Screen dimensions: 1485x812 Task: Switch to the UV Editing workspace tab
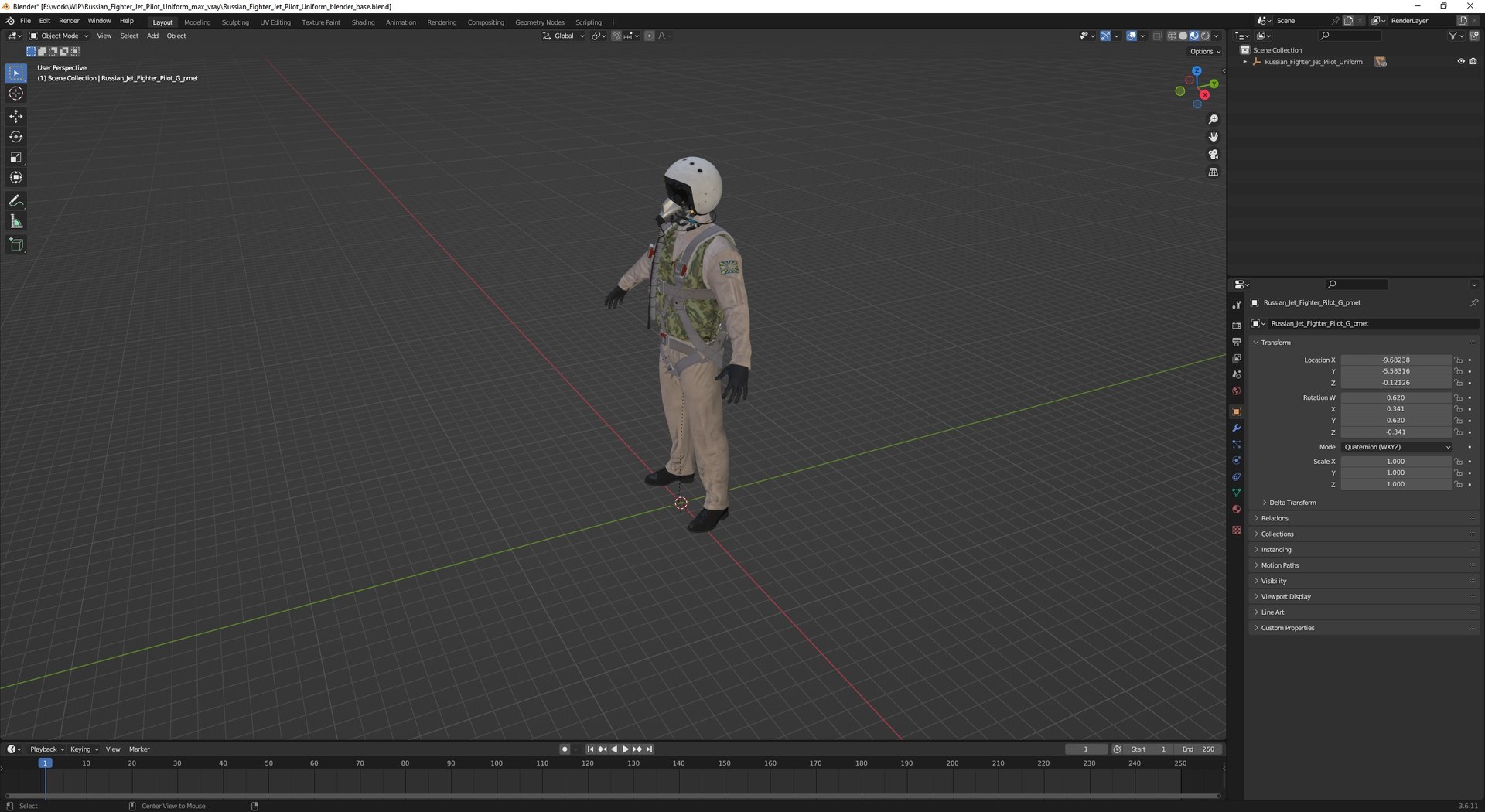click(x=275, y=22)
